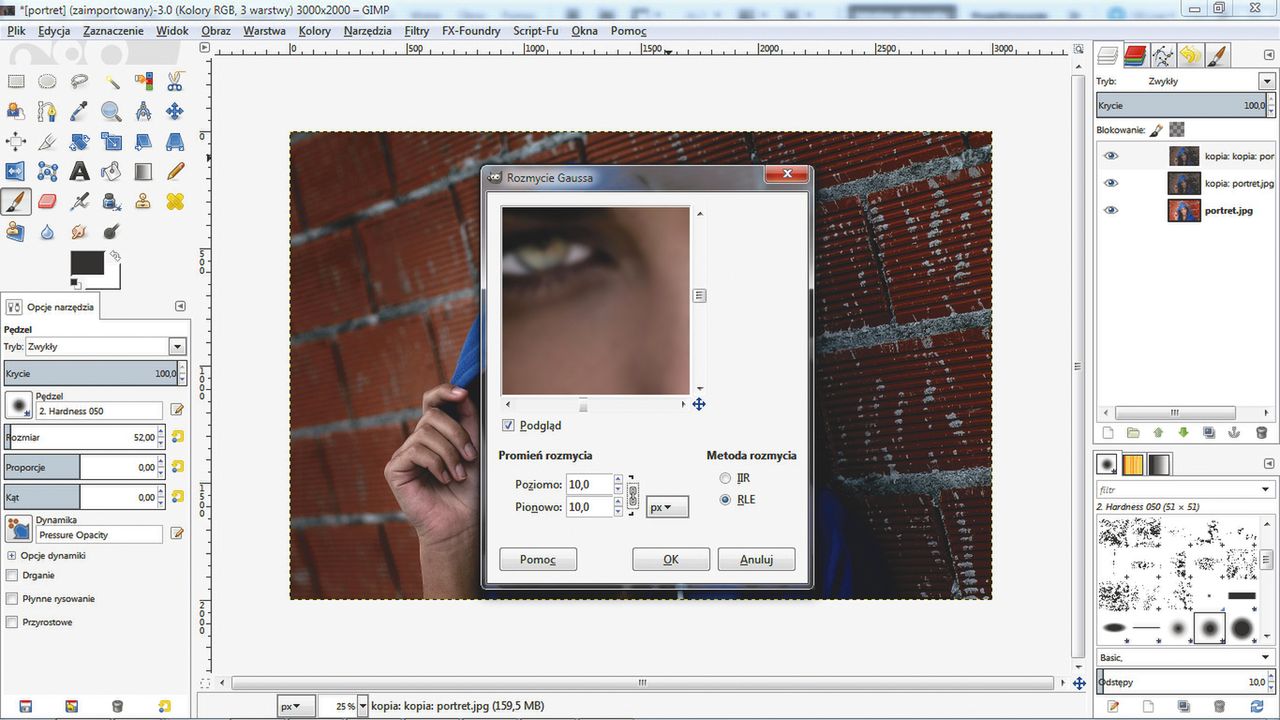
Task: Click Anuluj to cancel blur dialog
Action: tap(756, 559)
